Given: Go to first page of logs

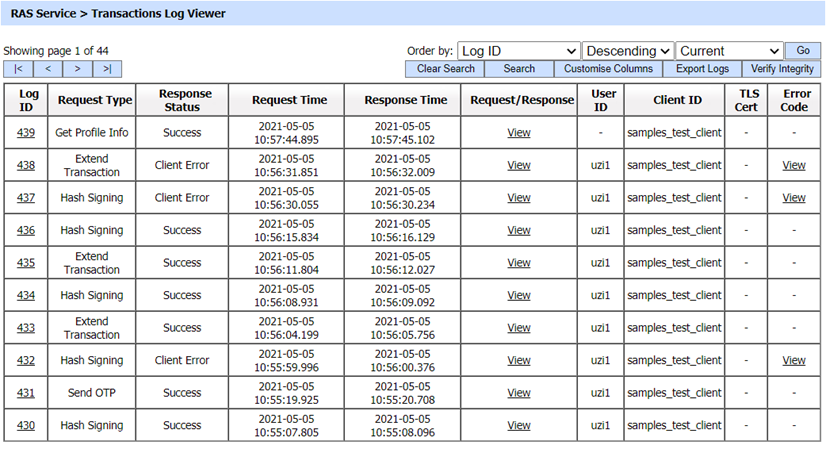Looking at the screenshot, I should click(x=18, y=69).
